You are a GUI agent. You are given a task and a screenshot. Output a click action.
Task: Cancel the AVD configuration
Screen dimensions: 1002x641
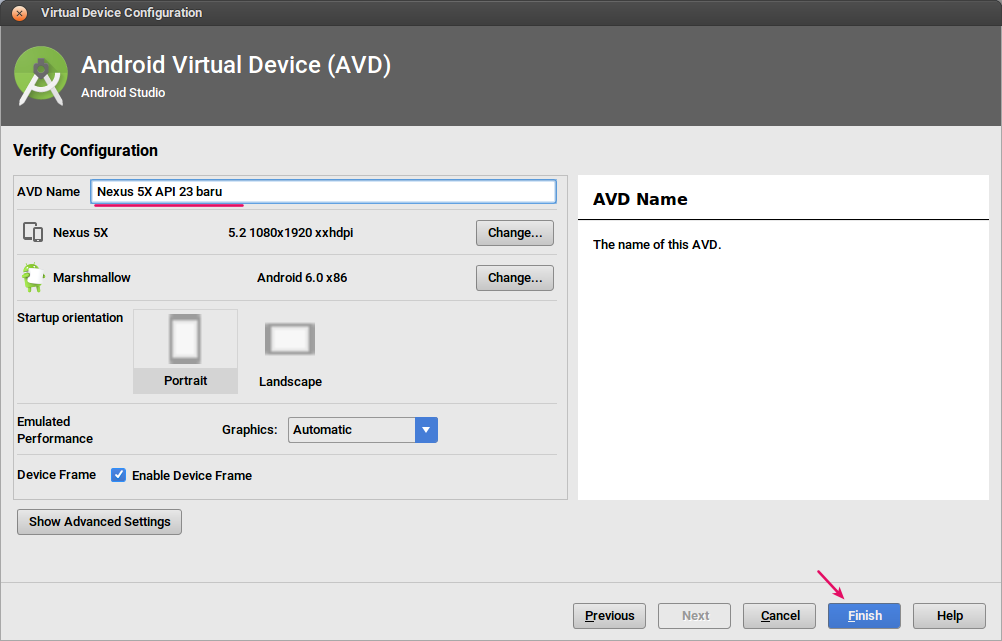pos(780,616)
